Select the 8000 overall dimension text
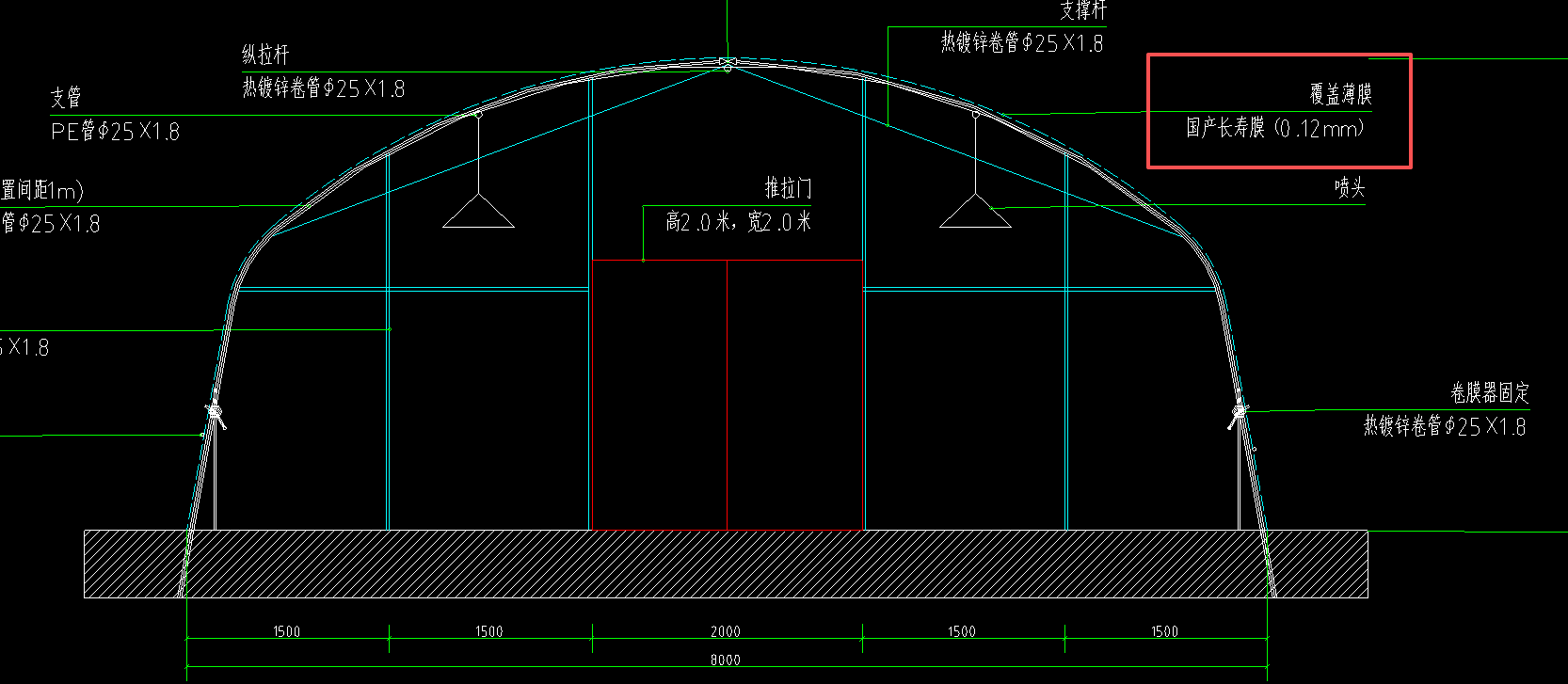Viewport: 1568px width, 684px height. [726, 660]
